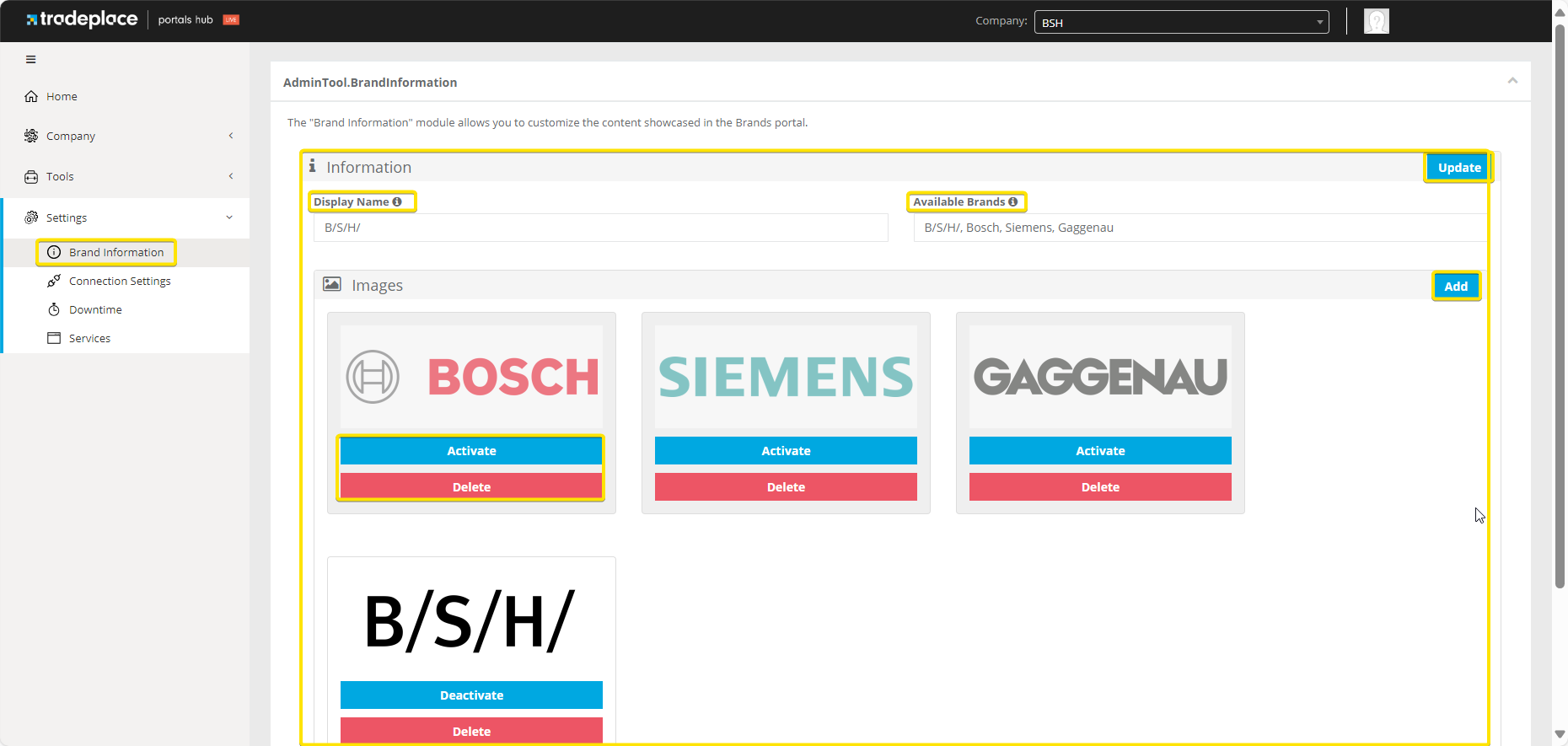1568x746 pixels.
Task: Click the Gaggenau logo thumbnail
Action: point(1100,377)
